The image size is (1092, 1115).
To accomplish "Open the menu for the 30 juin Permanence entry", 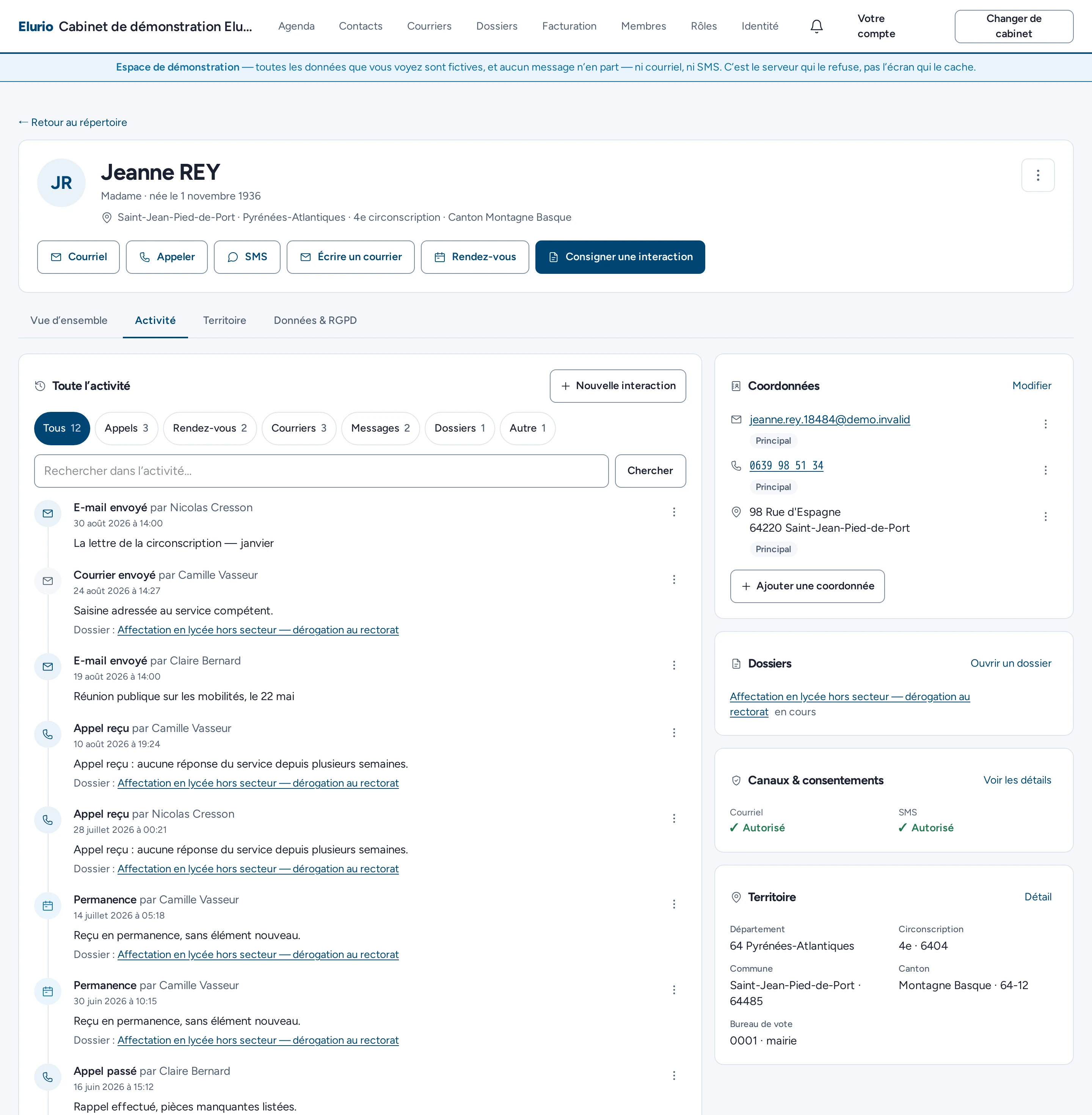I will tap(674, 990).
